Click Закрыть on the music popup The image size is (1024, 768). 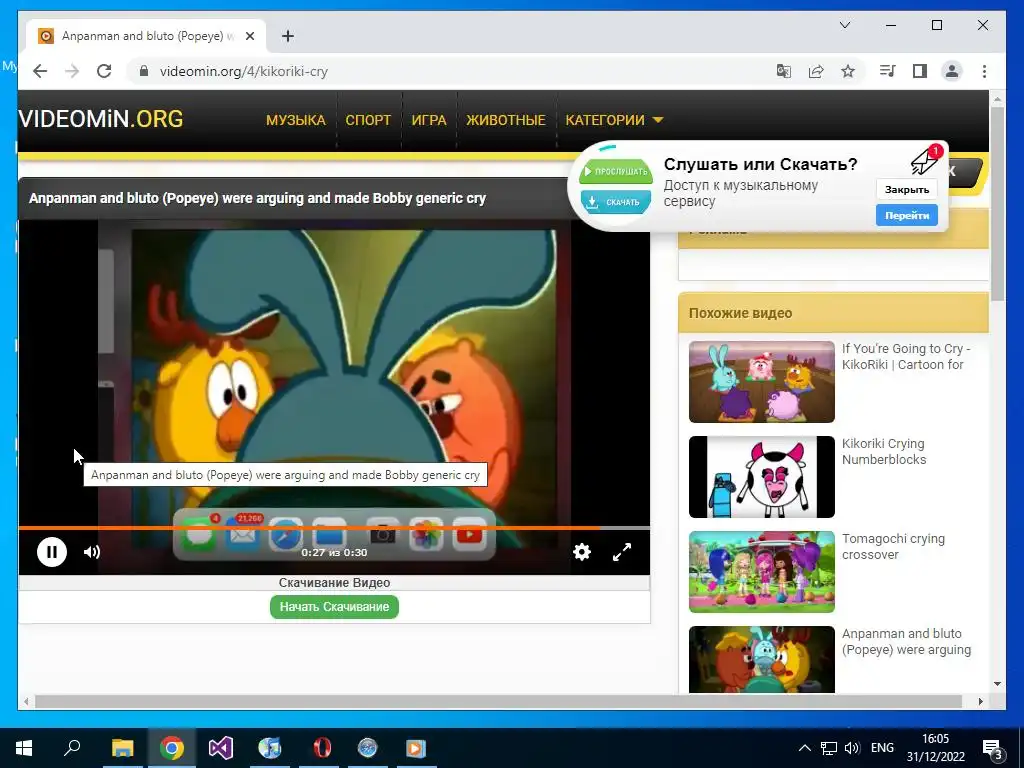(x=906, y=189)
